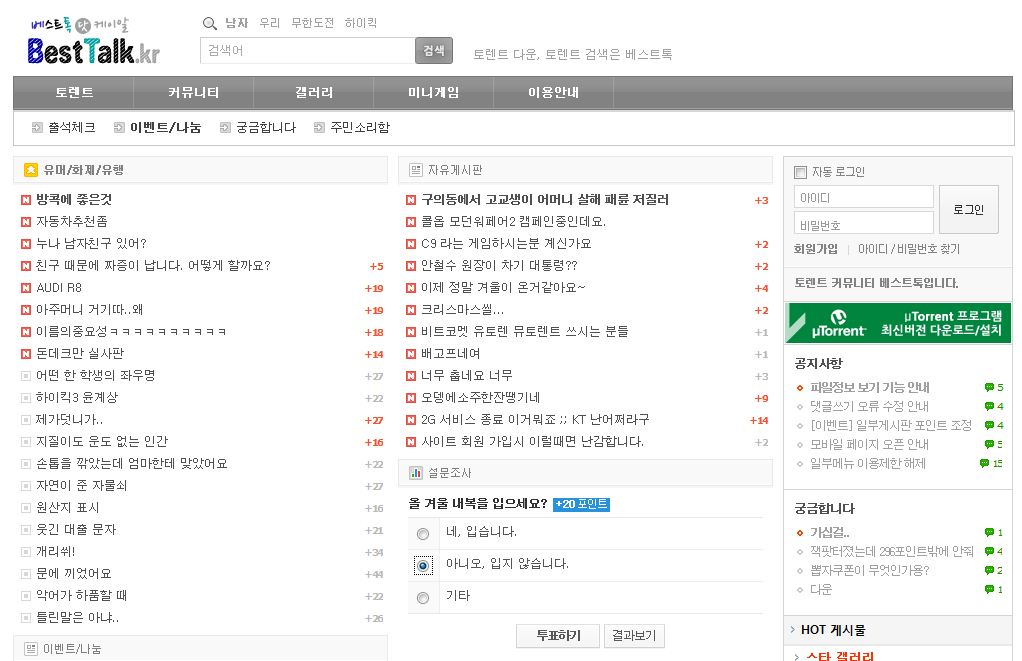
Task: Click the 검색어 search input field
Action: (308, 50)
